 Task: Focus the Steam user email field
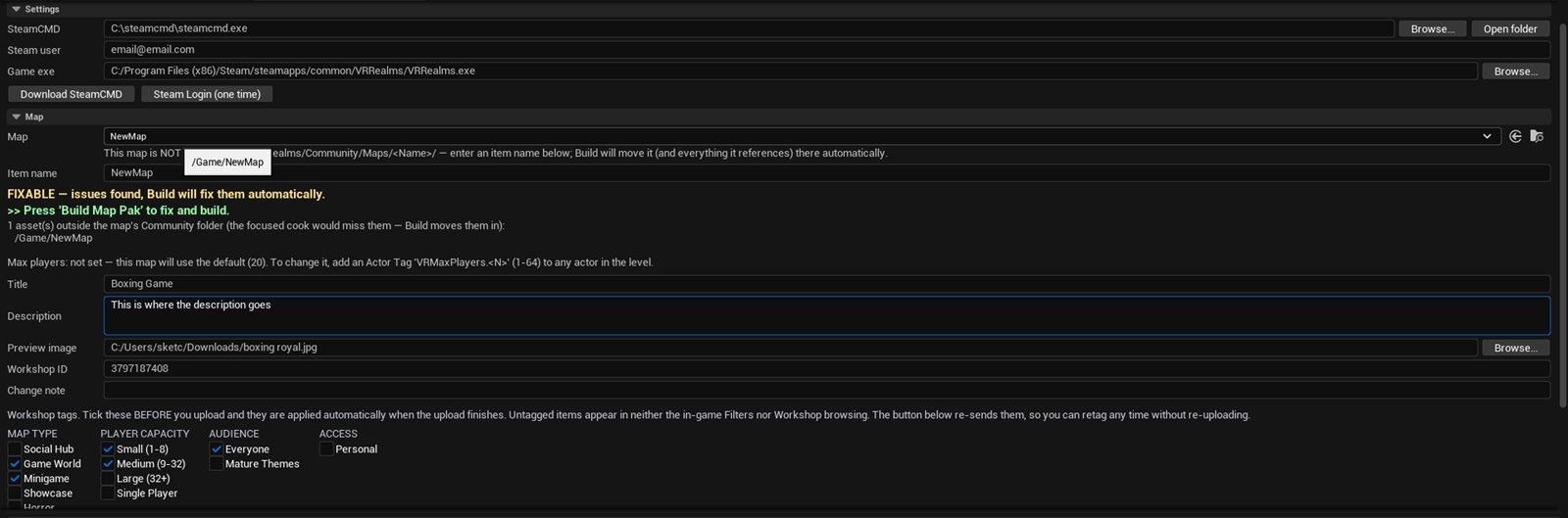[827, 49]
